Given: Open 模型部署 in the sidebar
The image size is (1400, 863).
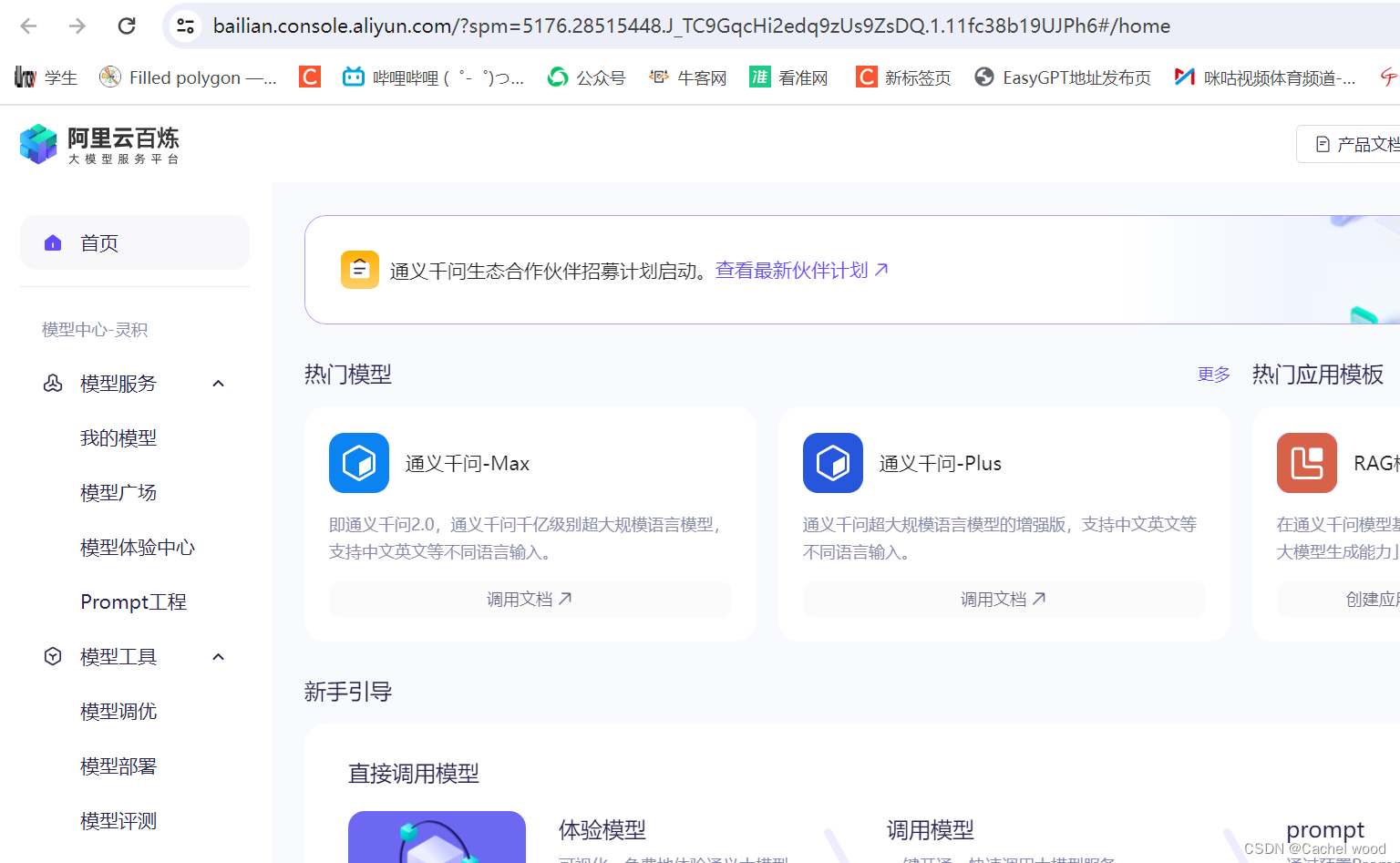Looking at the screenshot, I should pos(118,766).
